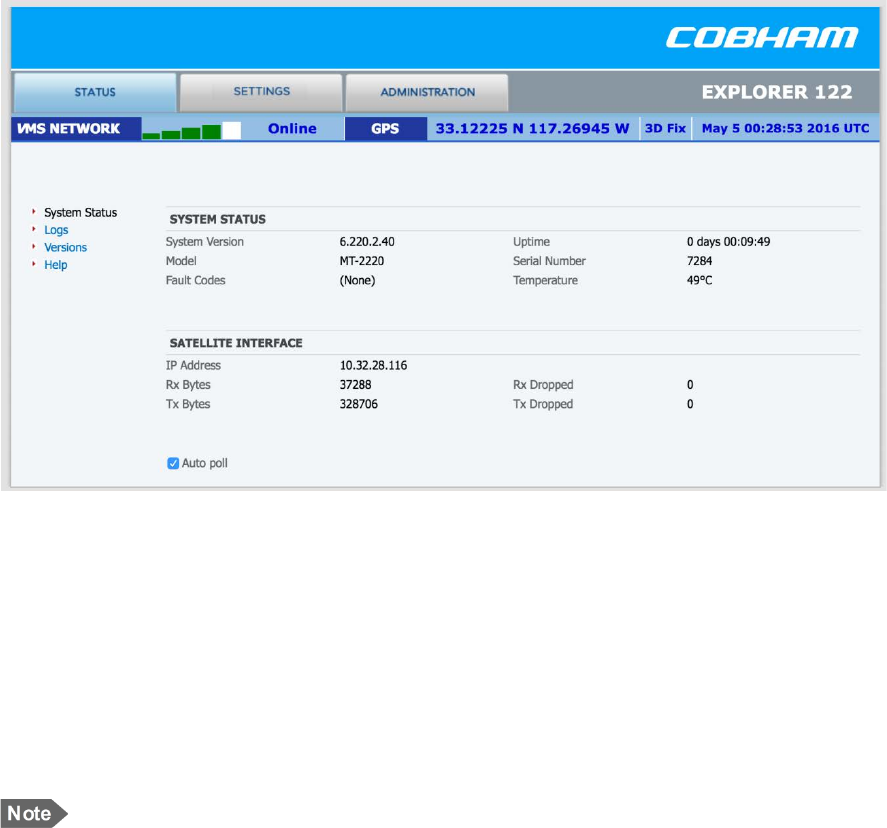Click the IP Address label
The height and width of the screenshot is (828, 887).
pos(193,366)
